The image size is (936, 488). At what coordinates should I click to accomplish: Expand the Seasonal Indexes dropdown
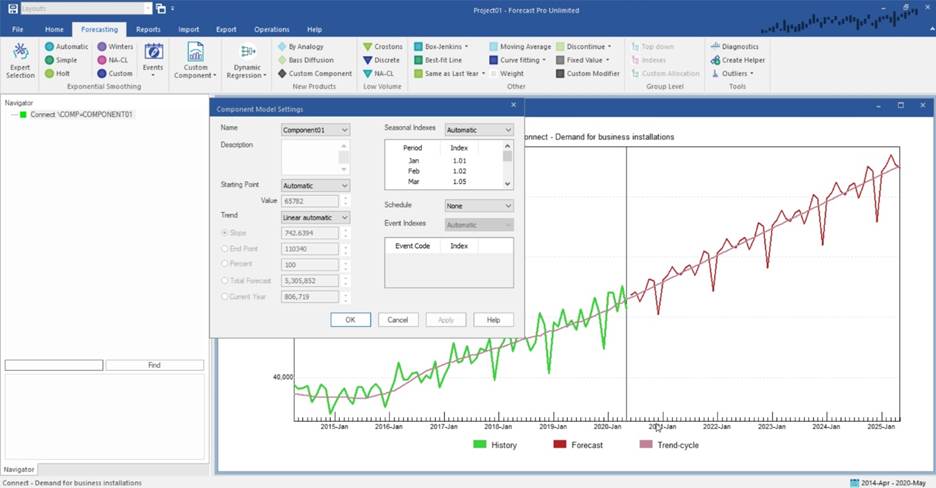478,130
